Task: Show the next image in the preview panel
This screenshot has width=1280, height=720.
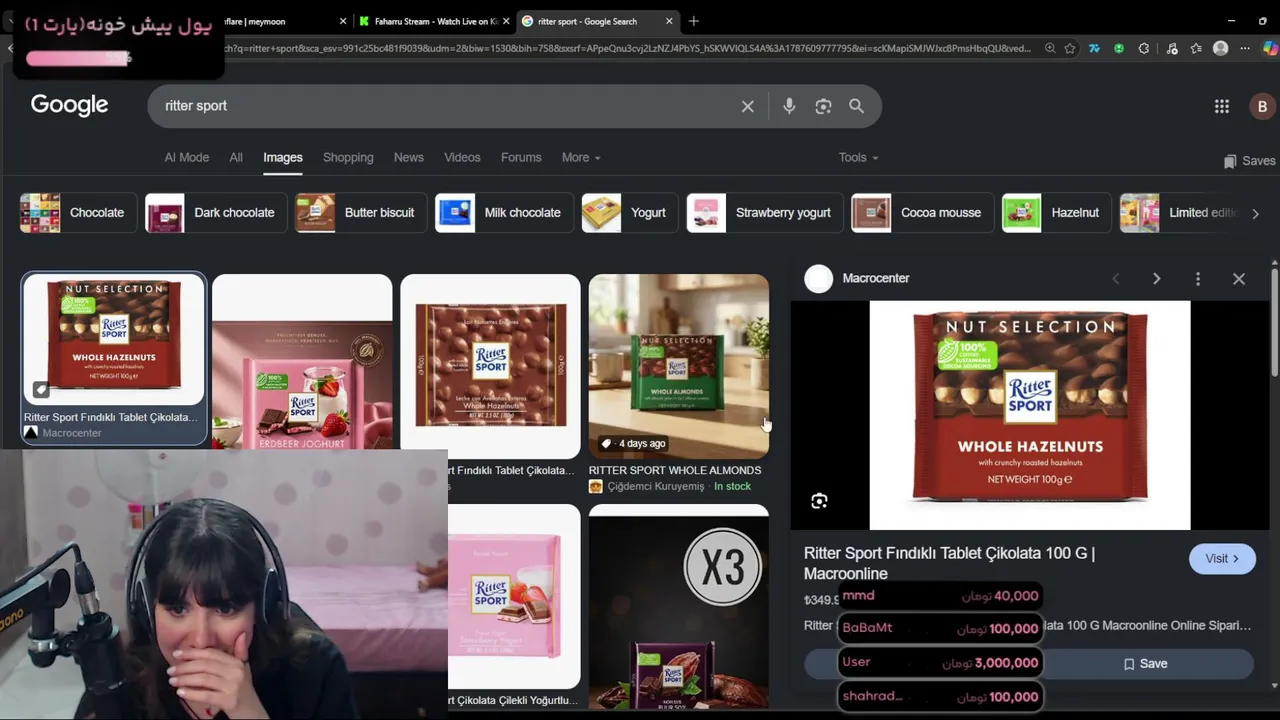Action: click(x=1157, y=279)
